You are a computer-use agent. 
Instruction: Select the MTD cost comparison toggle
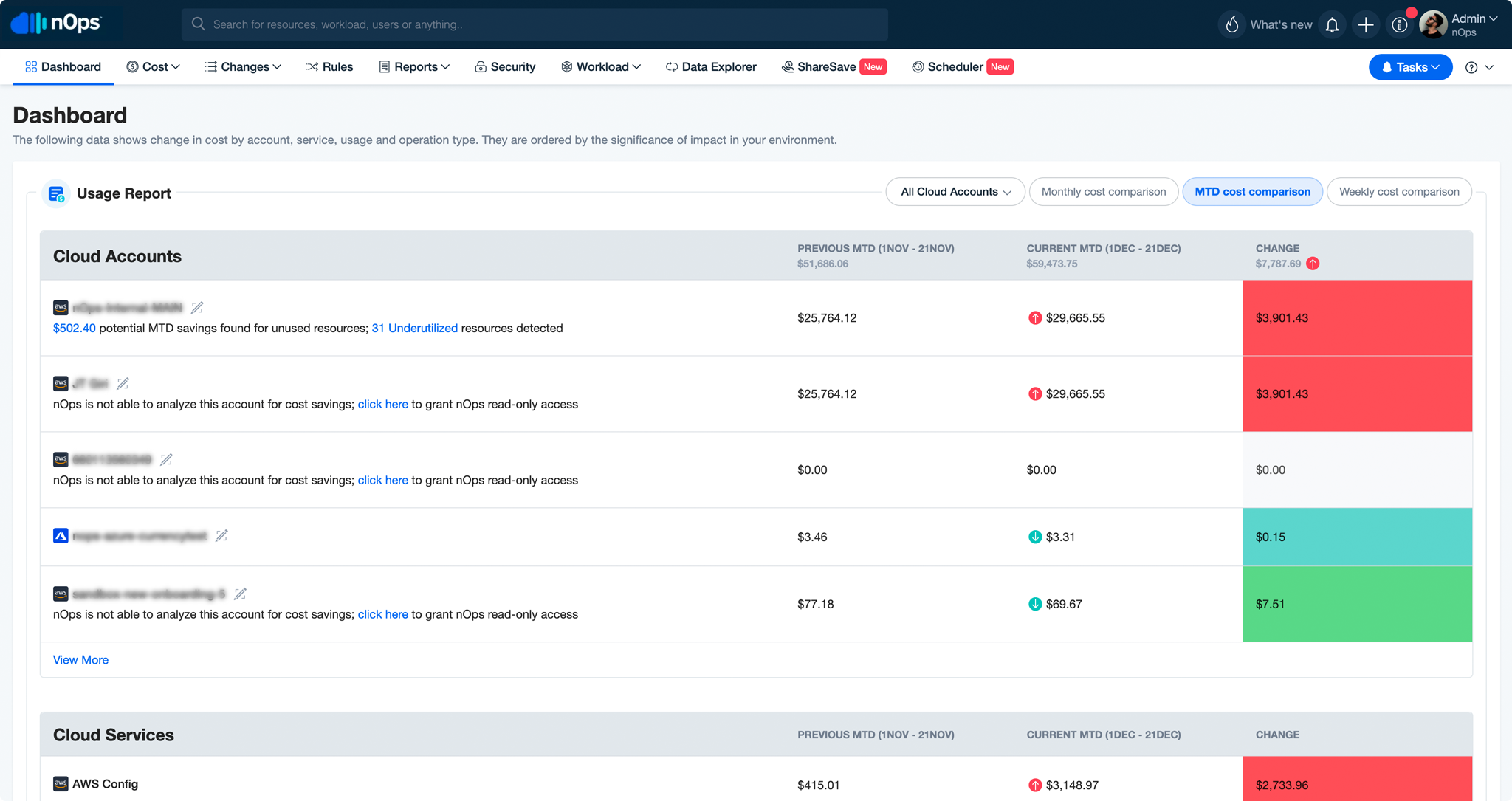1252,191
